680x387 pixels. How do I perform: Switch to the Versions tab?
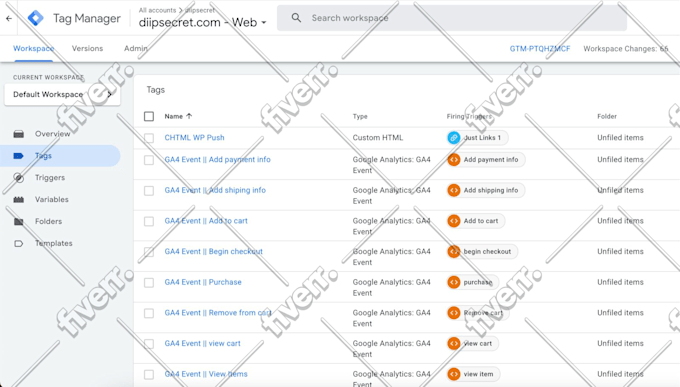click(x=87, y=48)
